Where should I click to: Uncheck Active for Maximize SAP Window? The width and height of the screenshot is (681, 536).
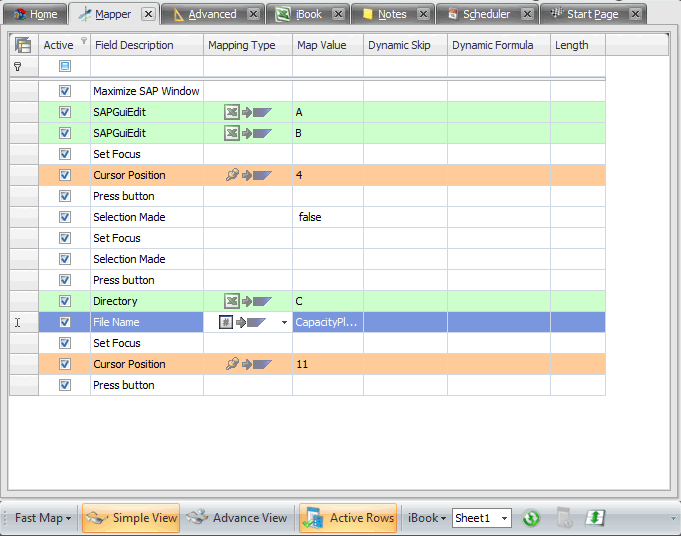pyautogui.click(x=65, y=91)
